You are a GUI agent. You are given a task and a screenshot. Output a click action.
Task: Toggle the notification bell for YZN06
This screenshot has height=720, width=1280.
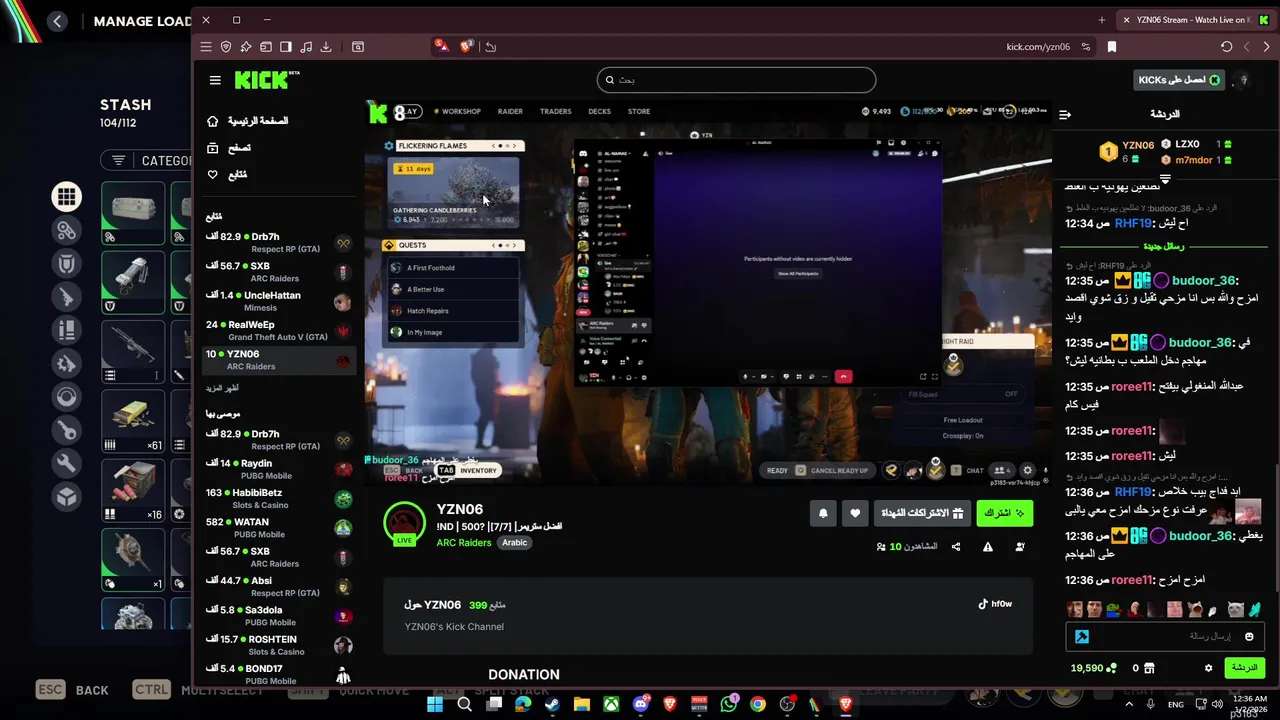(823, 513)
